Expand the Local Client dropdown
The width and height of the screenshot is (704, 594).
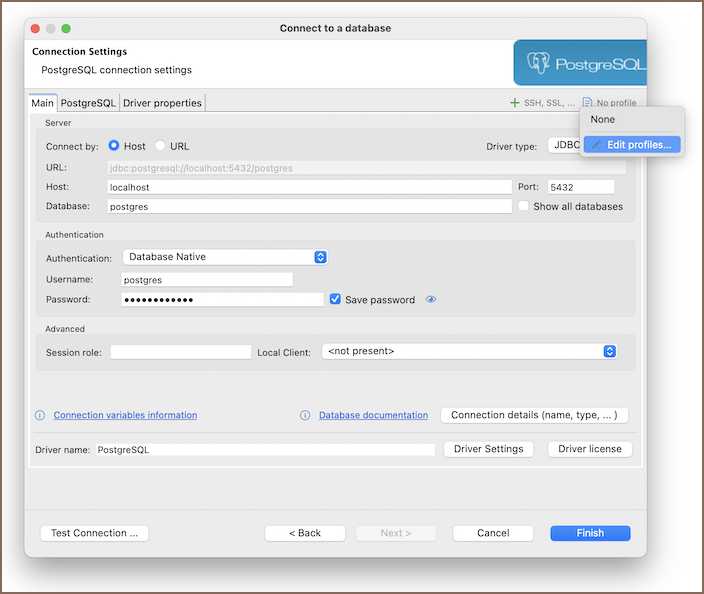click(469, 351)
